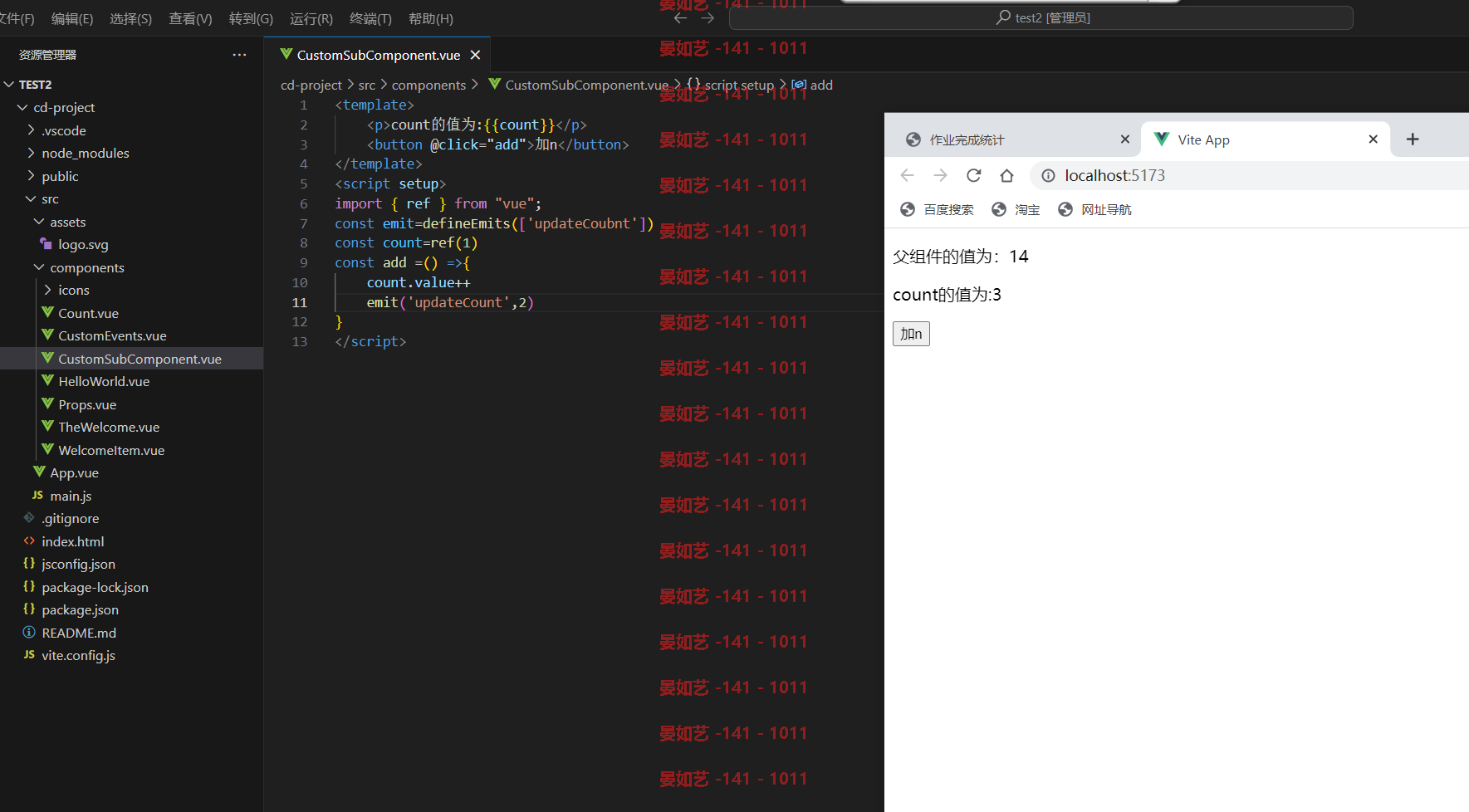Screen dimensions: 1469x812
Task: Open CustomEvents.vue file
Action: pyautogui.click(x=131, y=336)
